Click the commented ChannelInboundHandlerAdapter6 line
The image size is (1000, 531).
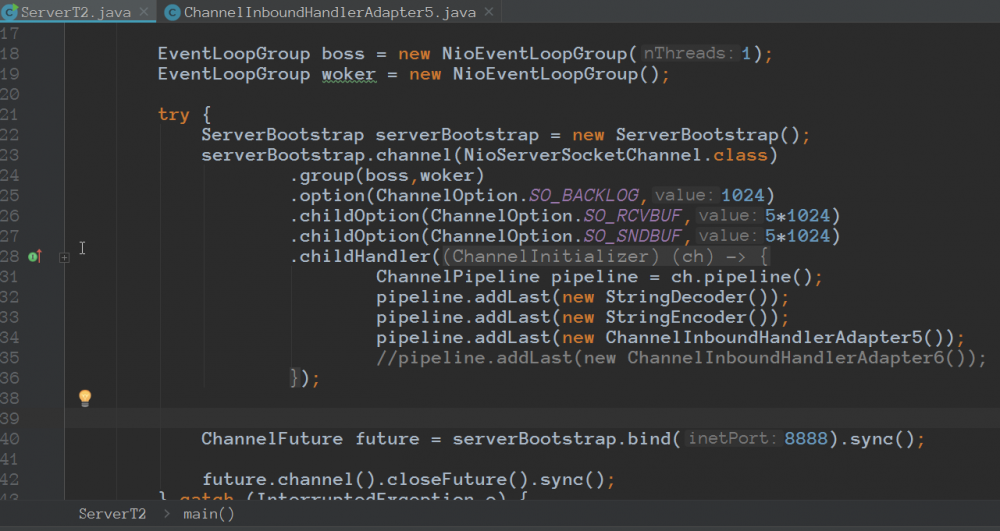point(681,358)
